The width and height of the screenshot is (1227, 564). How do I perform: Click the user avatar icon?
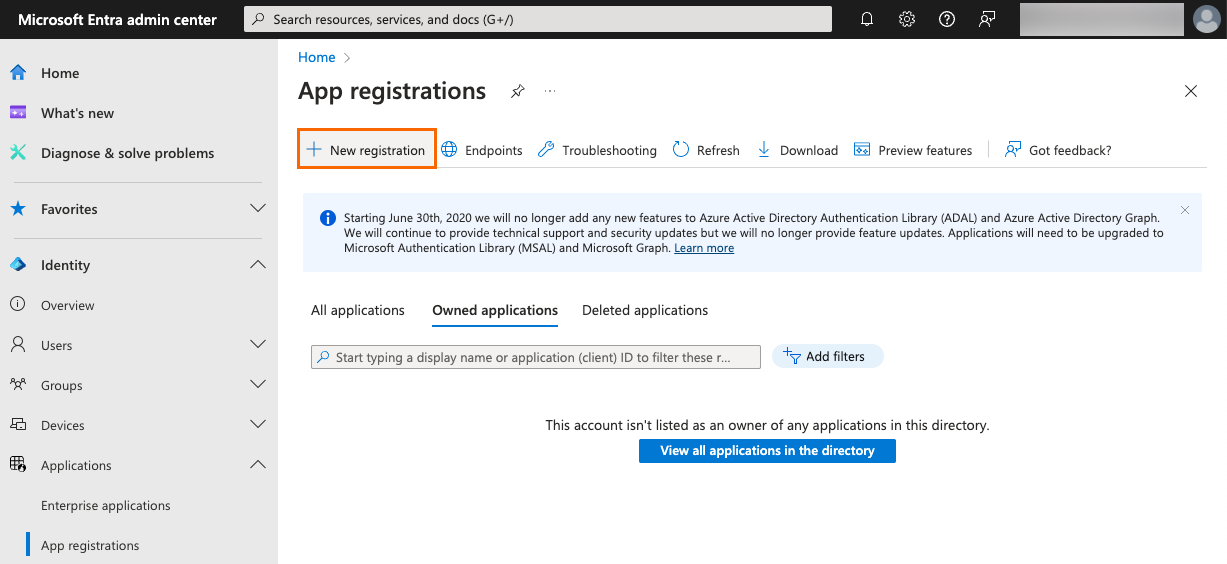tap(1206, 19)
